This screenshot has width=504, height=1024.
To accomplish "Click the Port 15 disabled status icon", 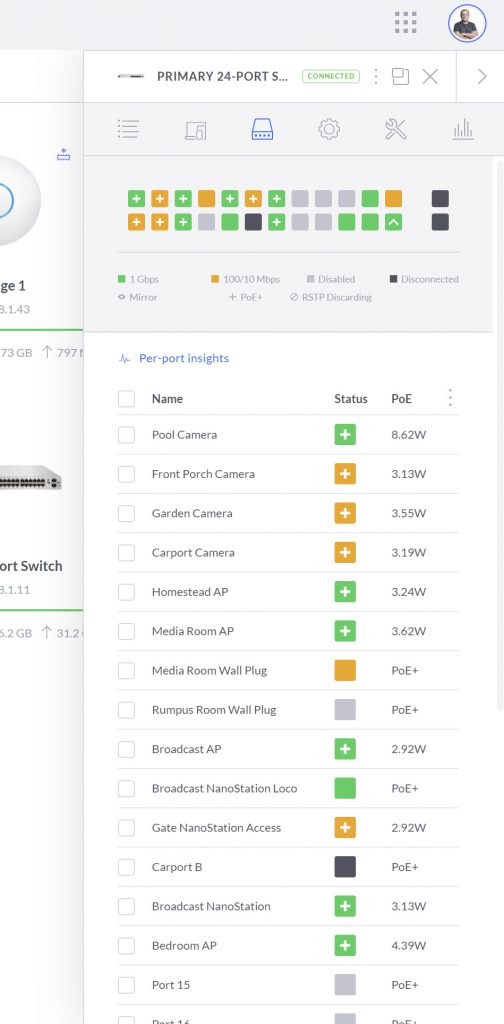I will coord(345,985).
